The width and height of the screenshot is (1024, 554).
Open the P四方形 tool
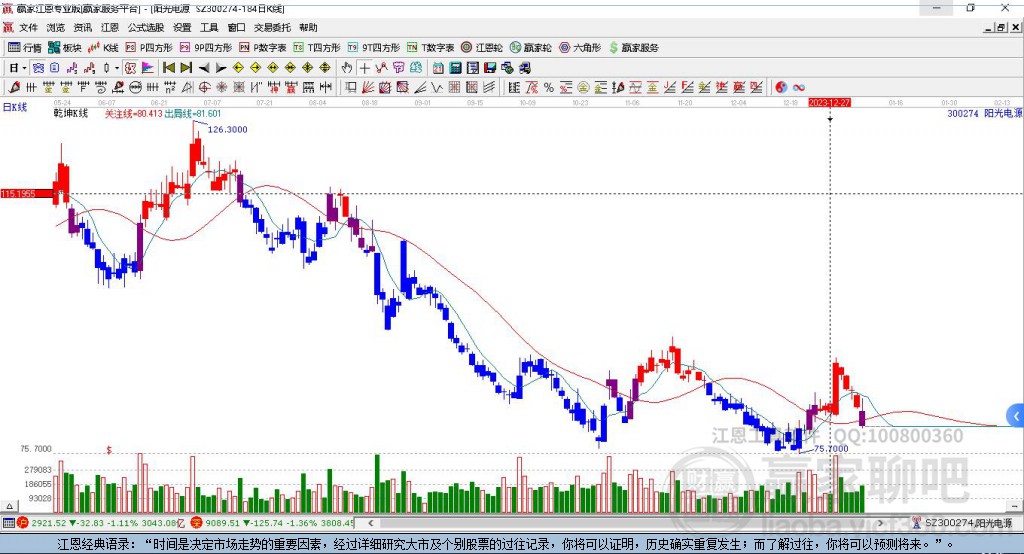149,48
